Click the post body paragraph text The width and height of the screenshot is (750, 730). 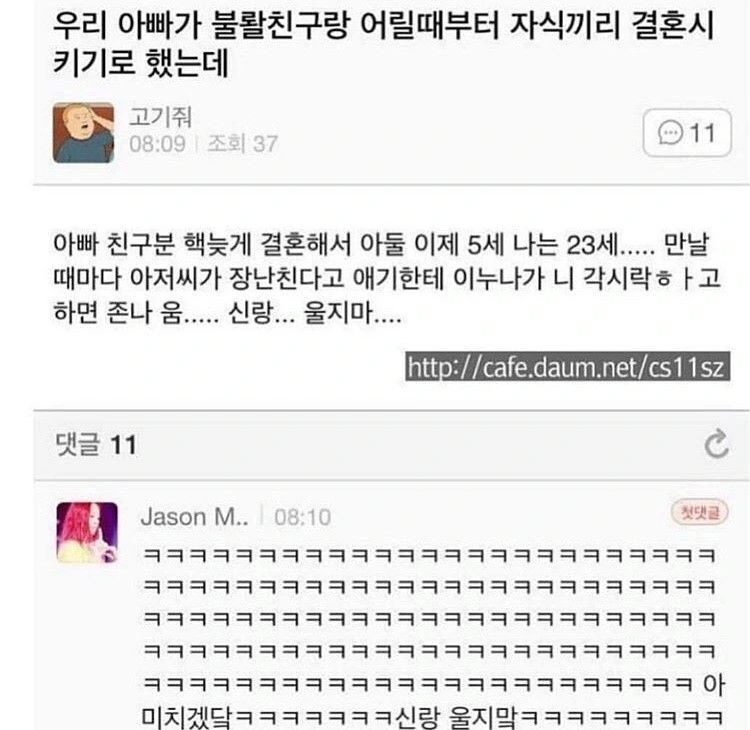(x=386, y=278)
